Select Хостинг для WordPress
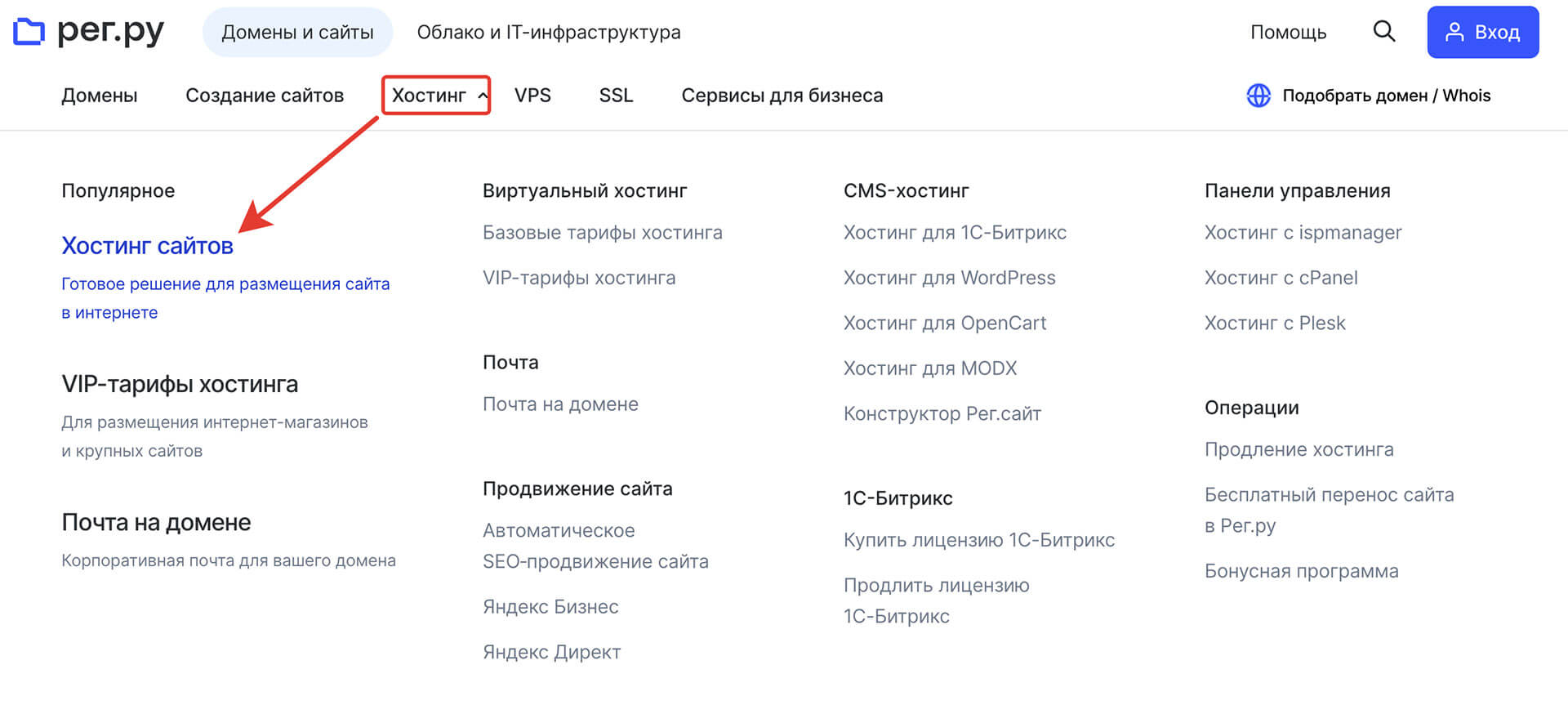Screen dimensions: 1568x714 pos(949,278)
